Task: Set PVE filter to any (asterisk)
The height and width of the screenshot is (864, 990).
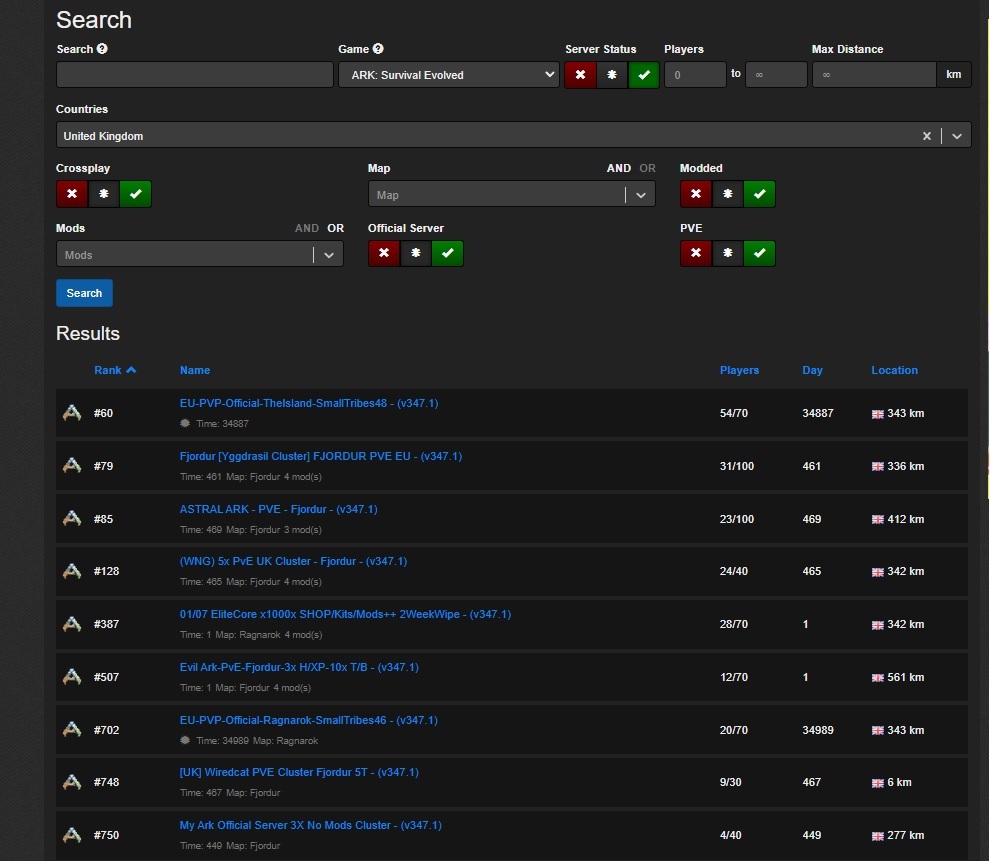Action: point(727,253)
